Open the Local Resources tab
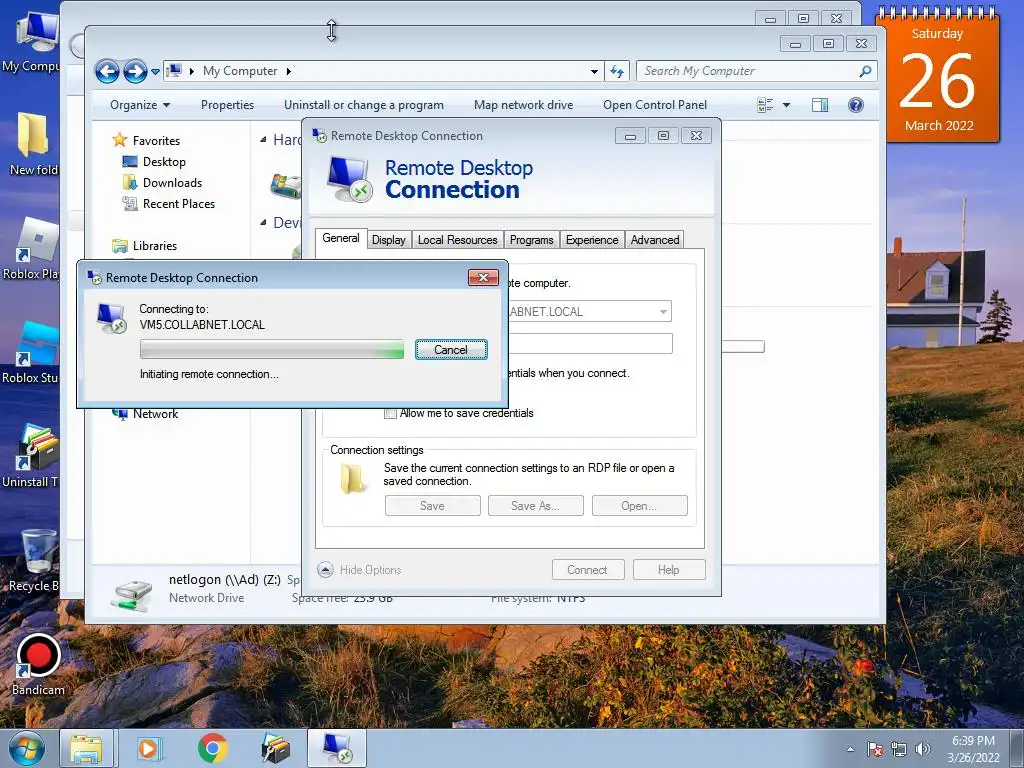Viewport: 1024px width, 768px height. click(x=457, y=240)
